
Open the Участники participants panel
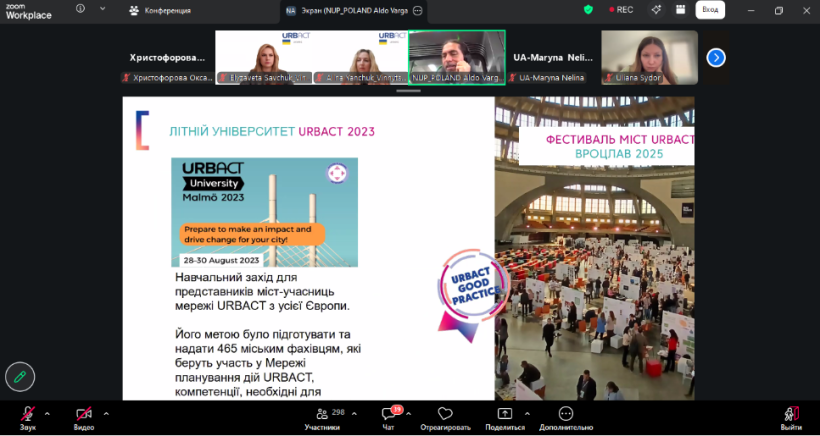(322, 414)
